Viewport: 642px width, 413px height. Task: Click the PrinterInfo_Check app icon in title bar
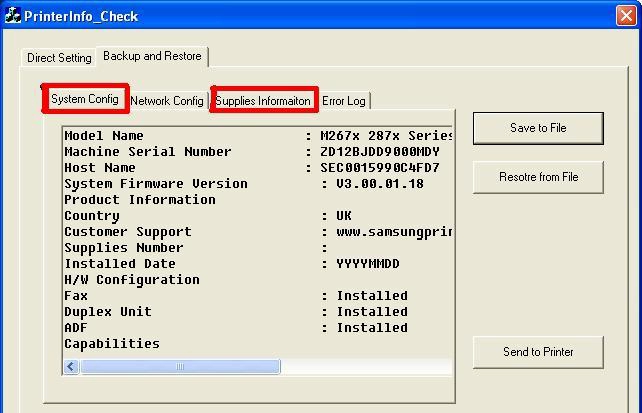13,16
